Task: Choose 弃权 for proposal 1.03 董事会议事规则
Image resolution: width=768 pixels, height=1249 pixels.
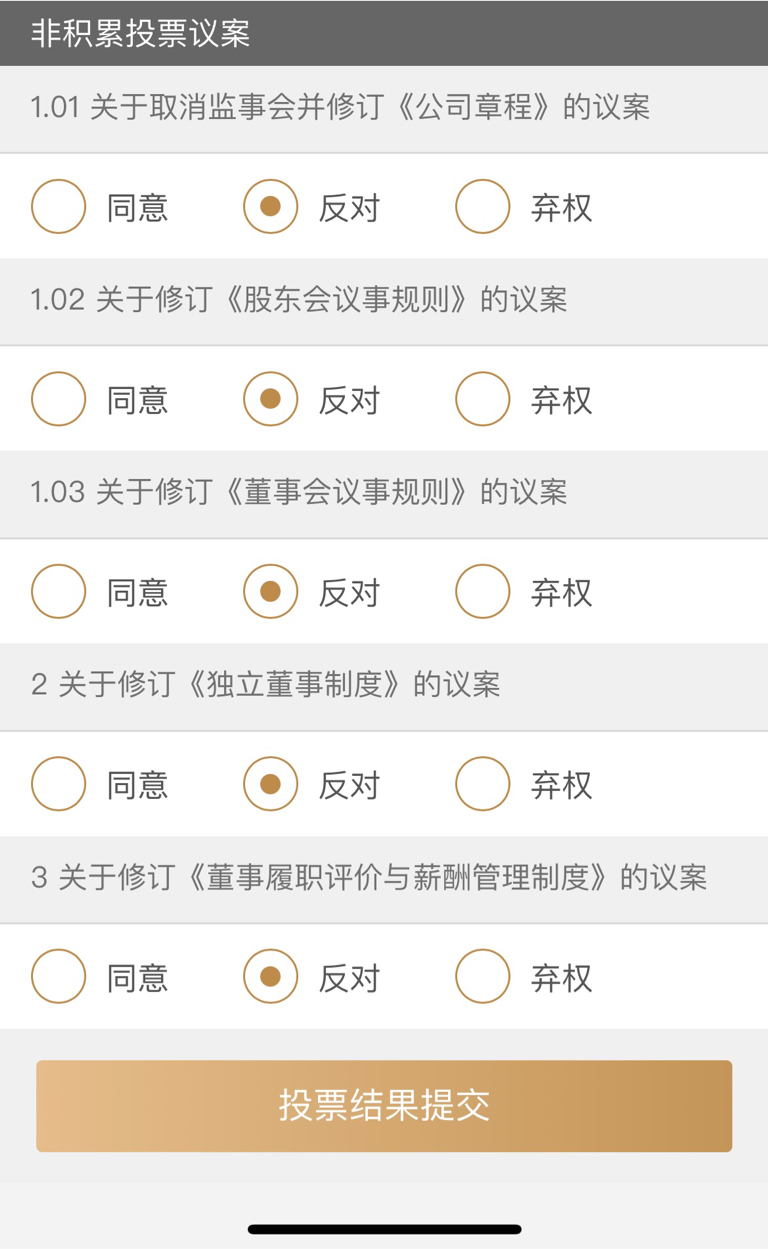Action: point(482,592)
